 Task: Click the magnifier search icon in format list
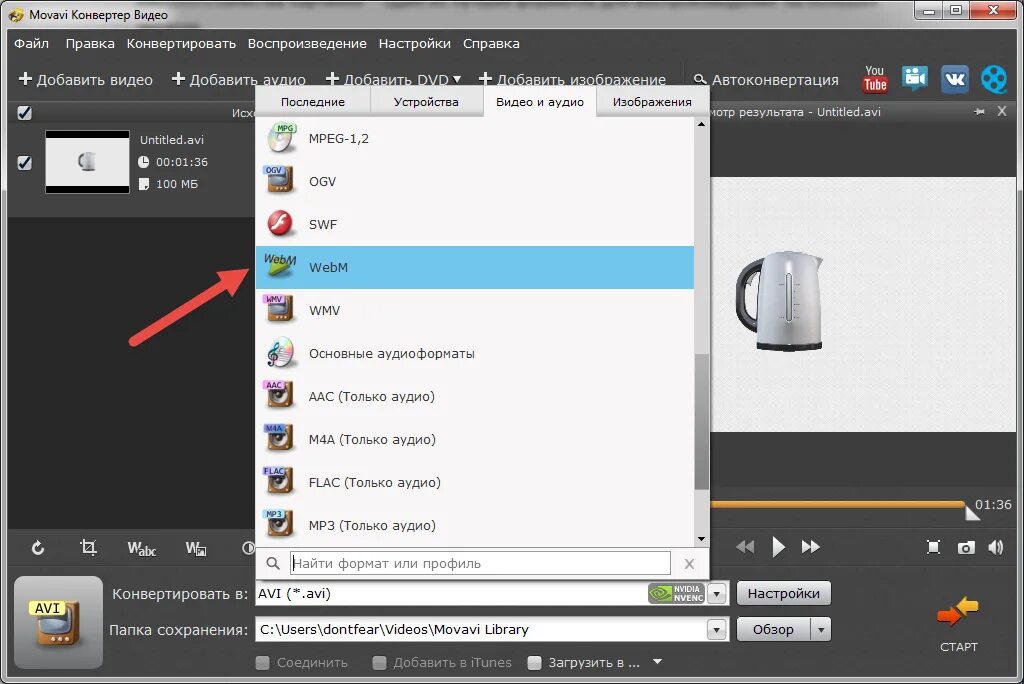[273, 563]
